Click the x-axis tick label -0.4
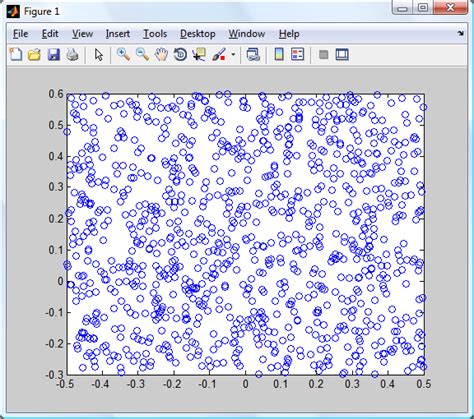This screenshot has height=419, width=474. 101,384
